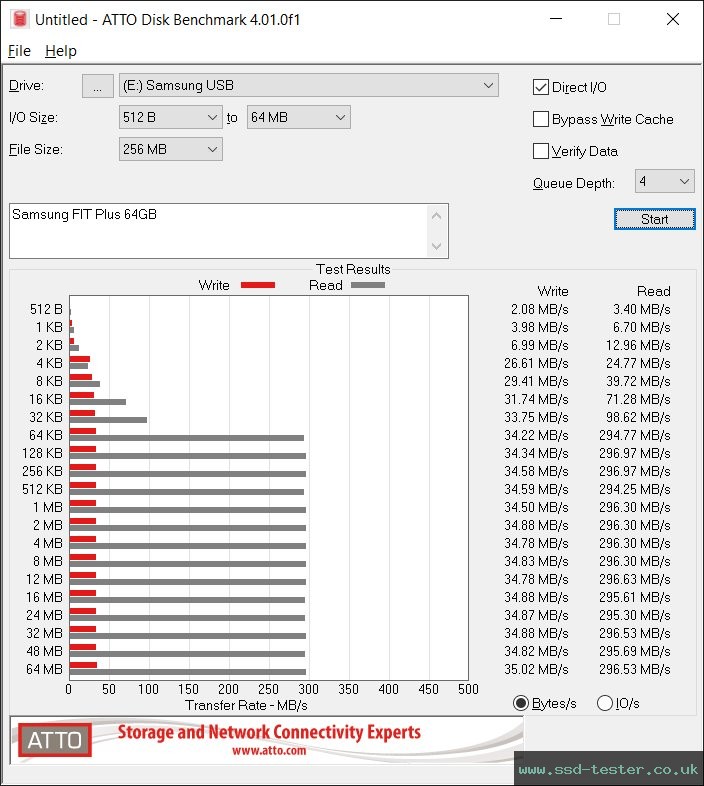The height and width of the screenshot is (786, 704).
Task: Click the 24.77 MB/s read value
Action: pos(638,363)
